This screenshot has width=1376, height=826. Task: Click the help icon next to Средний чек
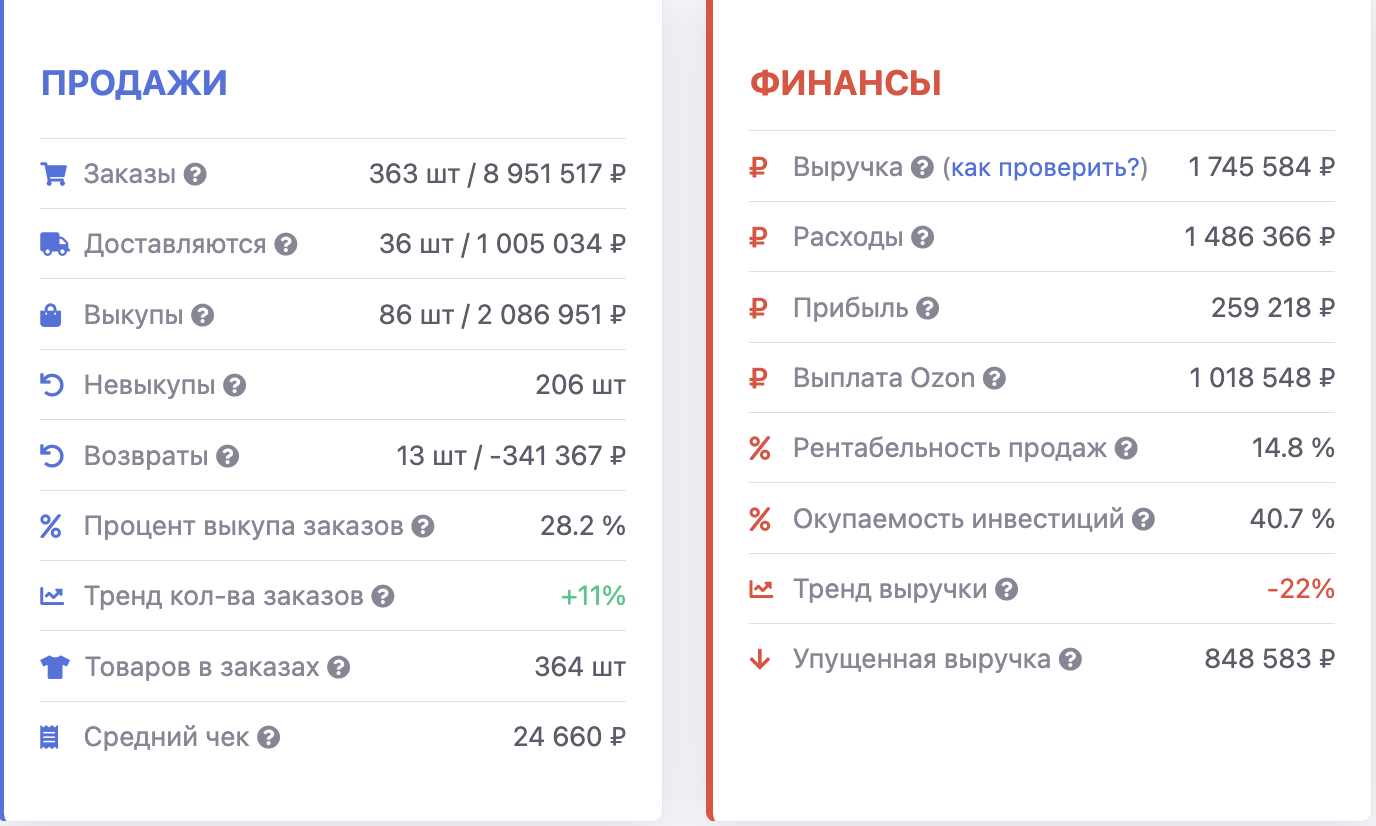click(x=268, y=738)
